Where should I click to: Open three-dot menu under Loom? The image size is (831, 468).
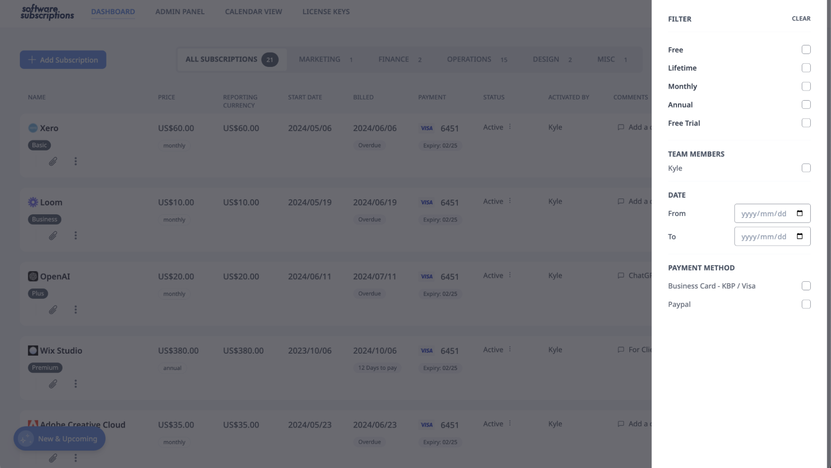pyautogui.click(x=75, y=235)
